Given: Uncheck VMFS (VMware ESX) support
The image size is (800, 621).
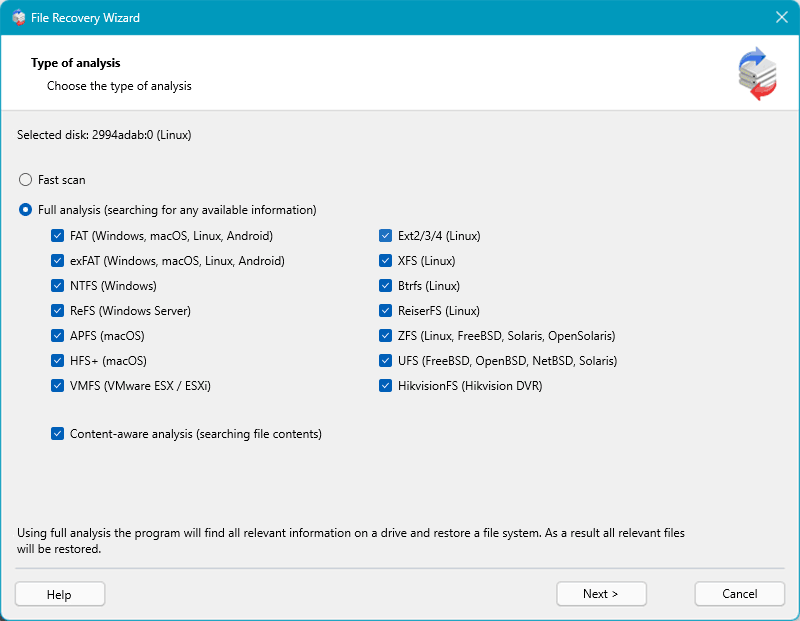Looking at the screenshot, I should pyautogui.click(x=57, y=385).
